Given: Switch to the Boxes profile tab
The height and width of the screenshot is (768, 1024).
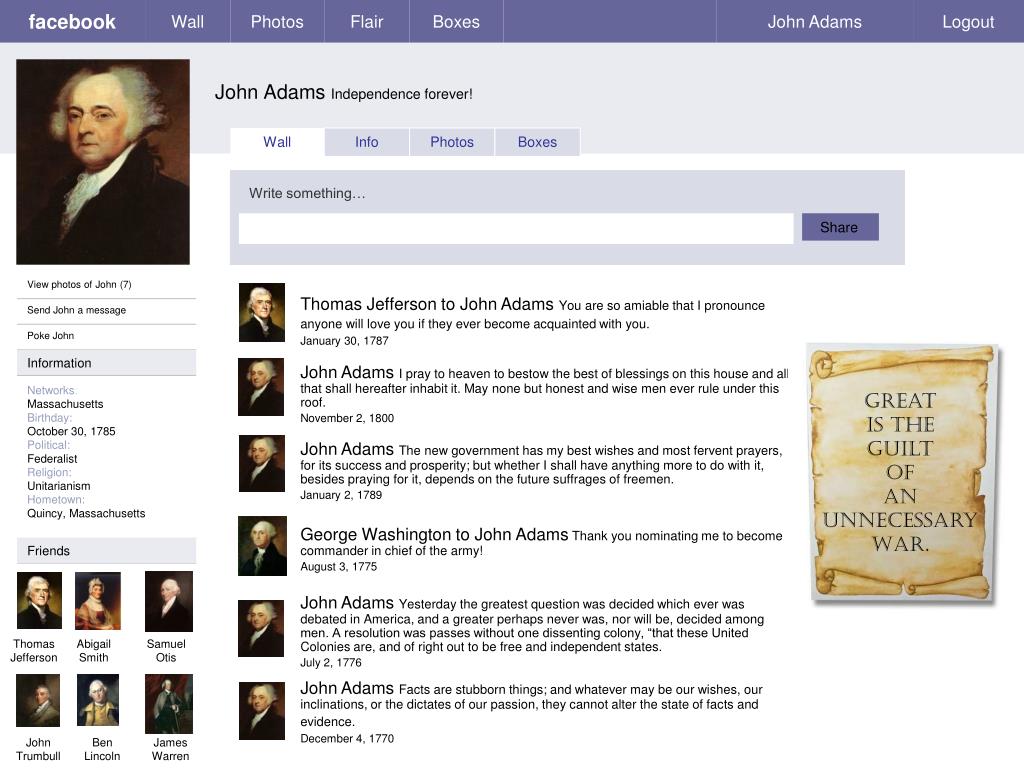Looking at the screenshot, I should 537,142.
